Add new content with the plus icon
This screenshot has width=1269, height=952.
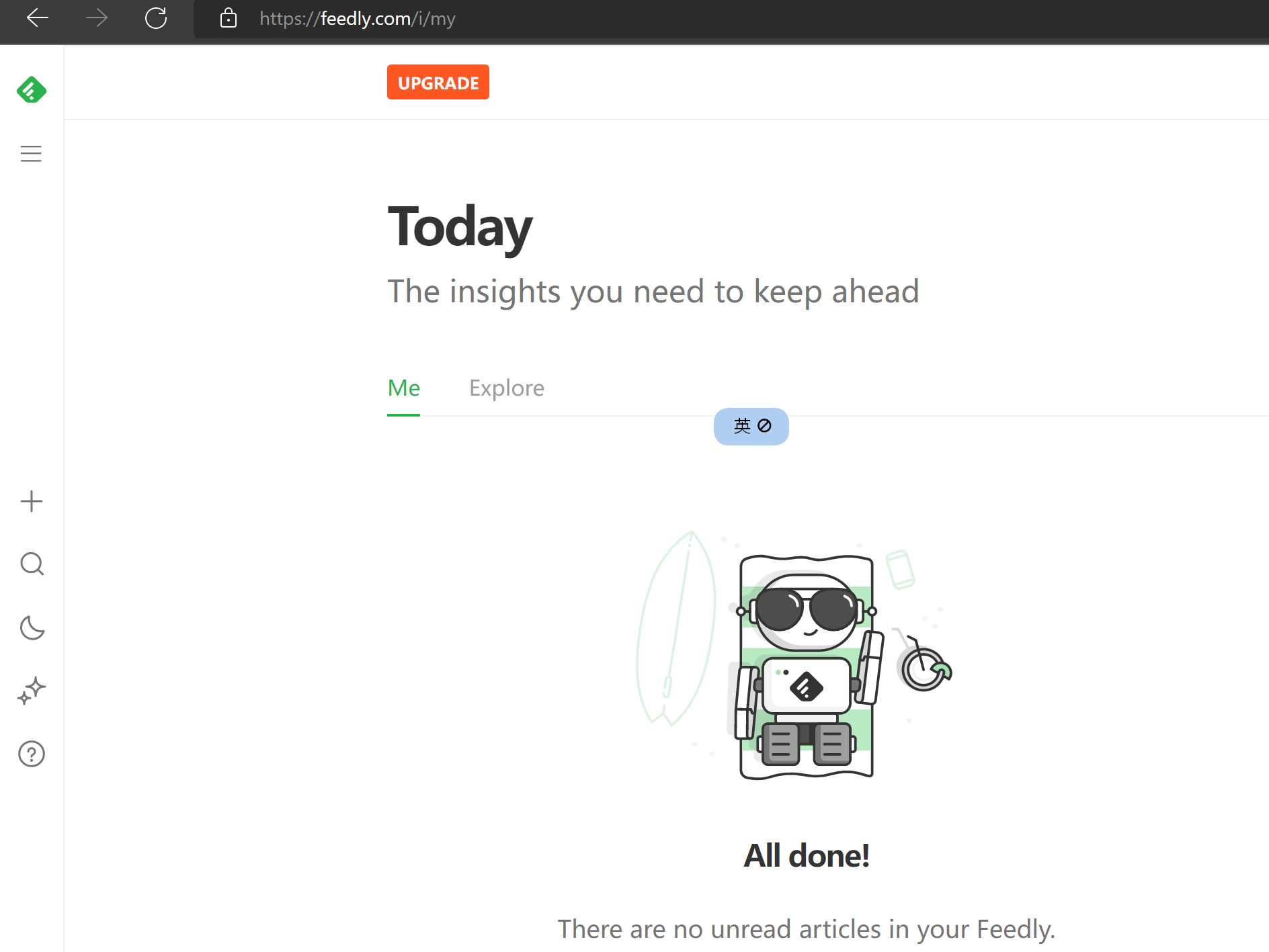[x=32, y=501]
